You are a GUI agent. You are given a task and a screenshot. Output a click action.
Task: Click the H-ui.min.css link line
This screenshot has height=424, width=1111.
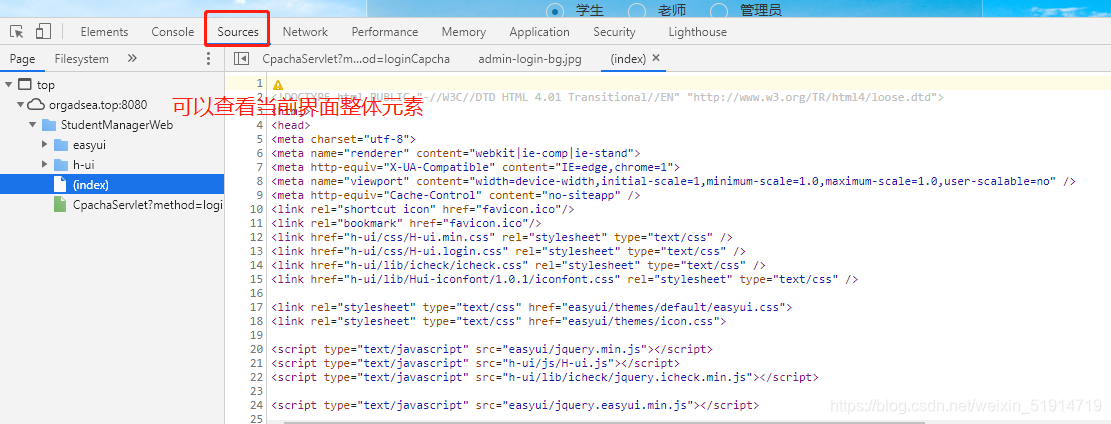[x=502, y=237]
